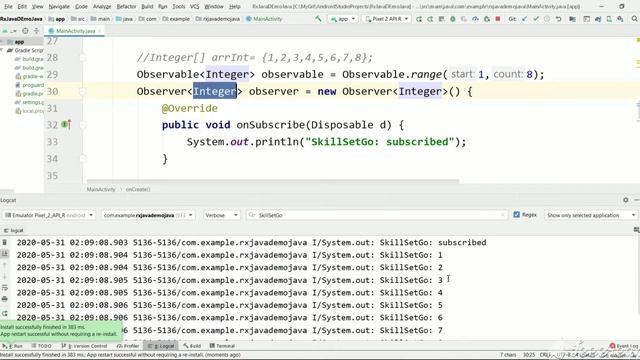Open the Navigate menu

coord(59,7)
